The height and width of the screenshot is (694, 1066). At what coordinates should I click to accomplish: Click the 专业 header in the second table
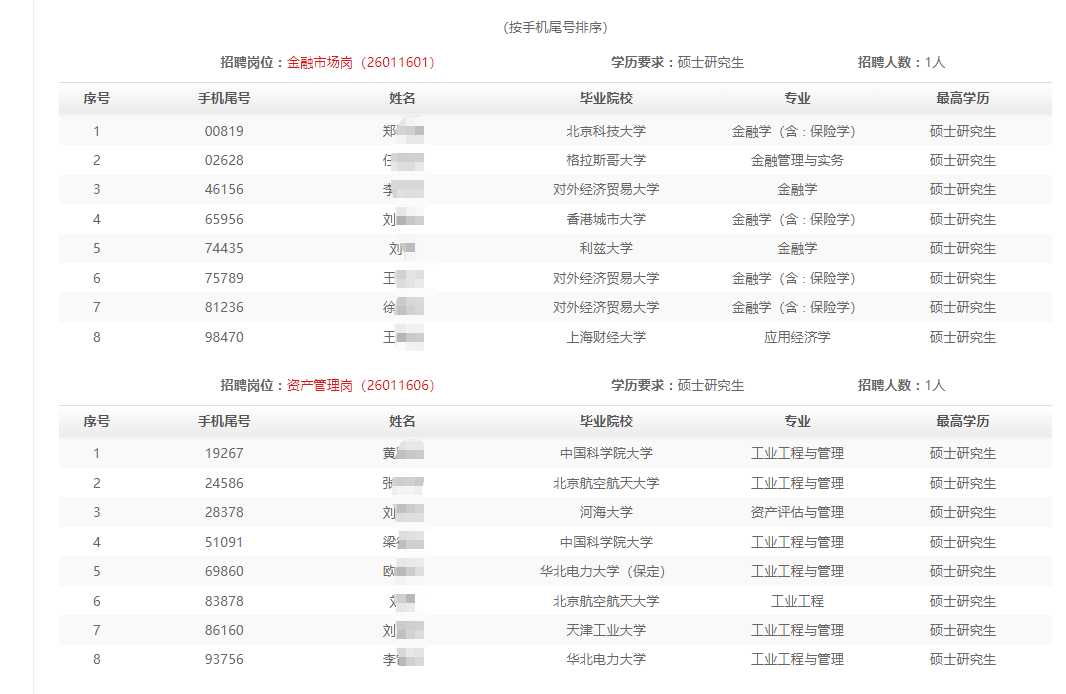797,421
